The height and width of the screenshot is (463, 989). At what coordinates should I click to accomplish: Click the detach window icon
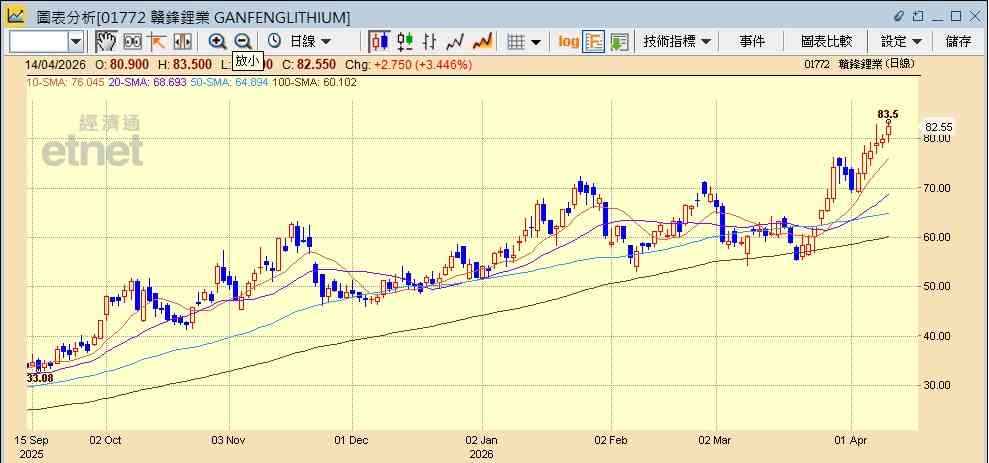coord(918,16)
